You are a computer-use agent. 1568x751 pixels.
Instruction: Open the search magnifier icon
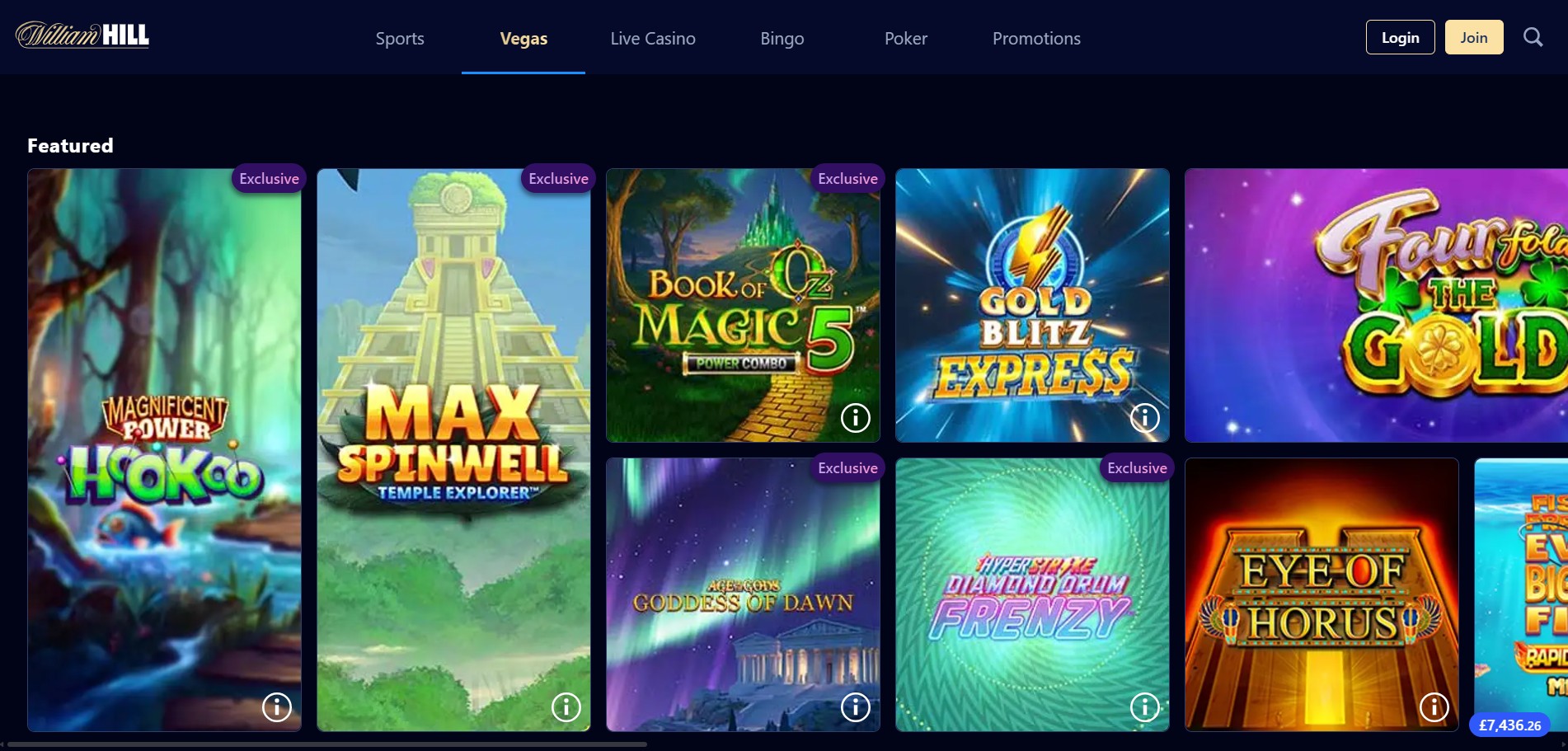(x=1533, y=37)
